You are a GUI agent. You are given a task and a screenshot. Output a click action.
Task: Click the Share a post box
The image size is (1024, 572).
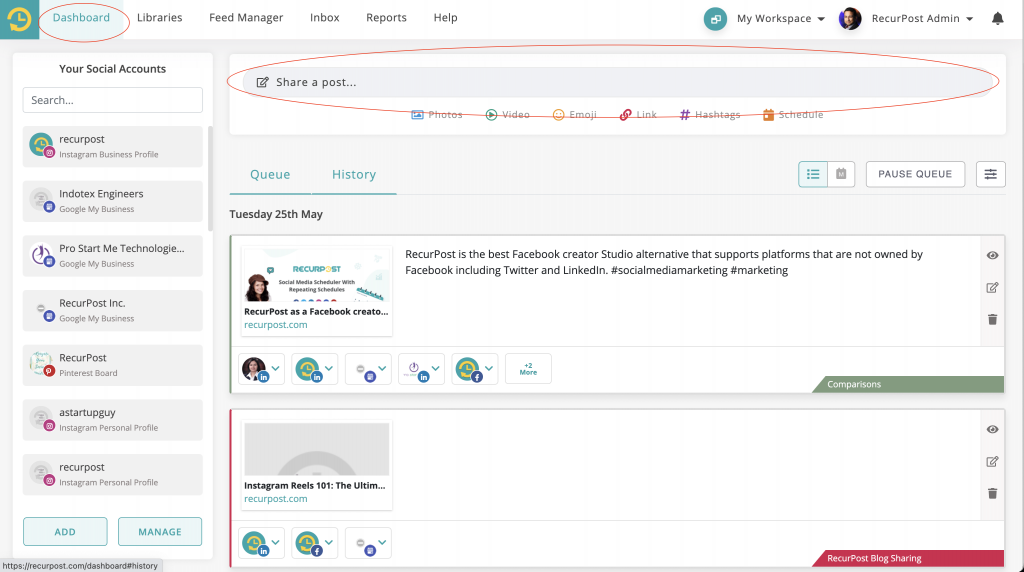point(617,82)
